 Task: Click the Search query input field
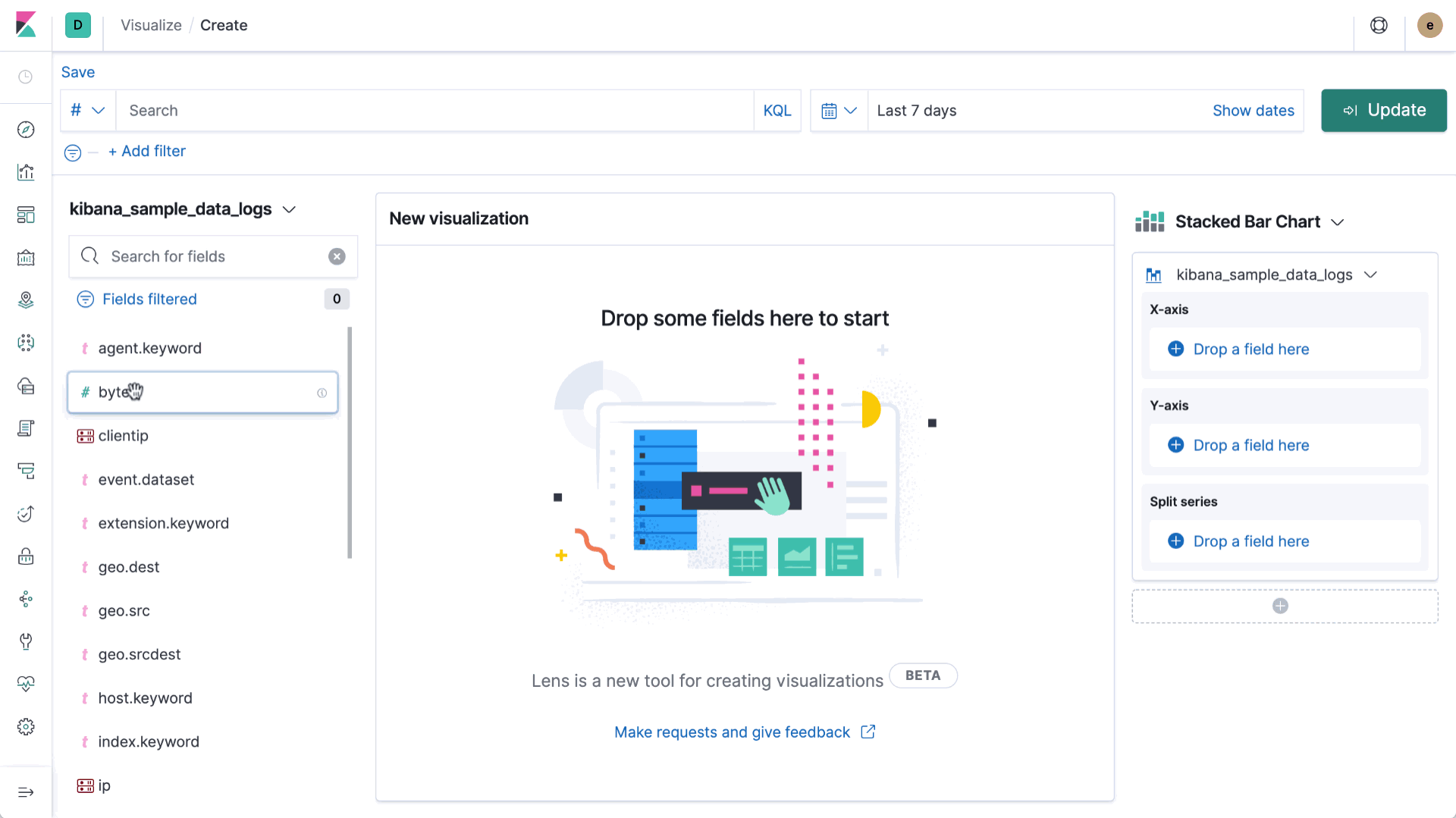(x=434, y=111)
